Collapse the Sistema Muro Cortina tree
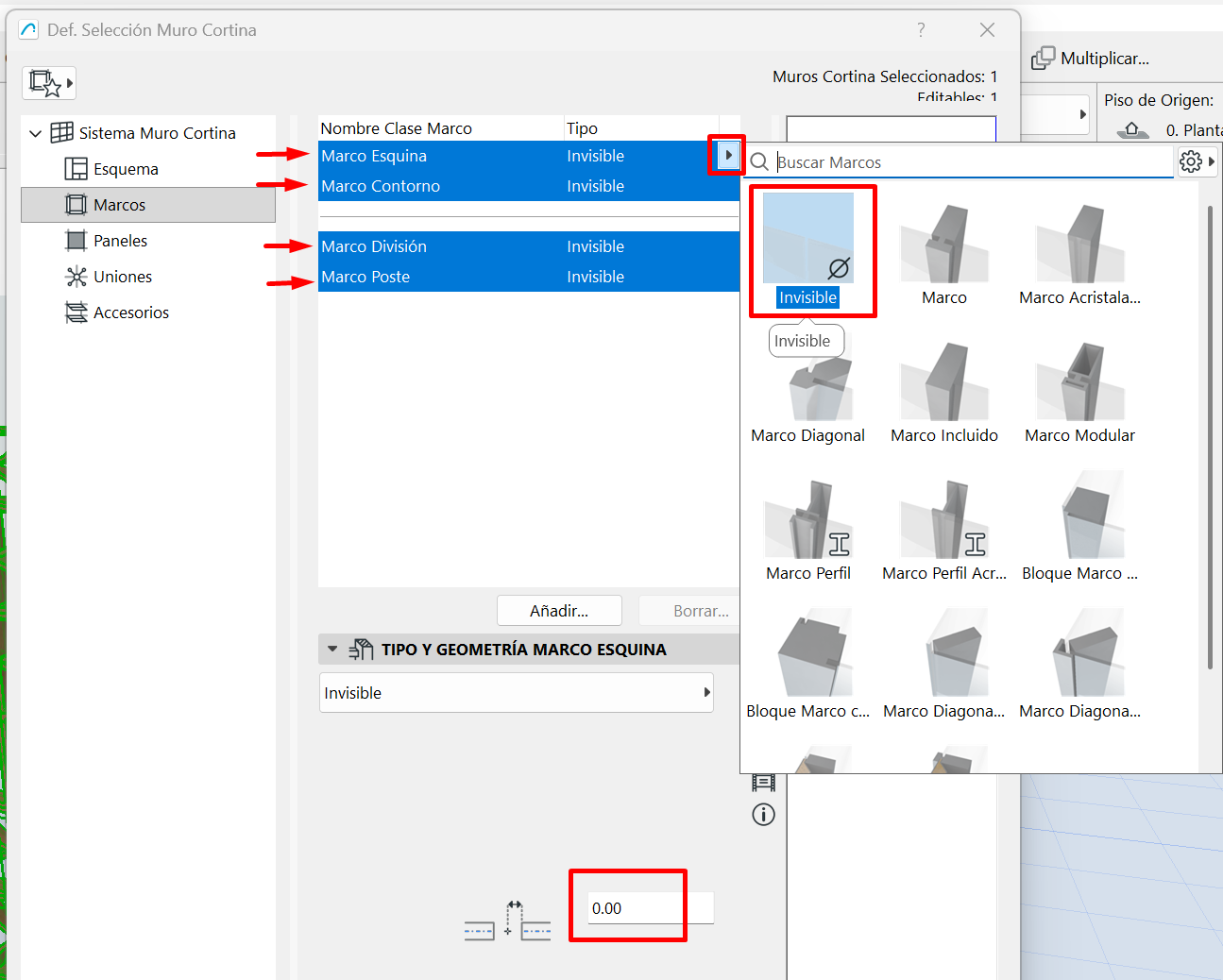 click(35, 133)
